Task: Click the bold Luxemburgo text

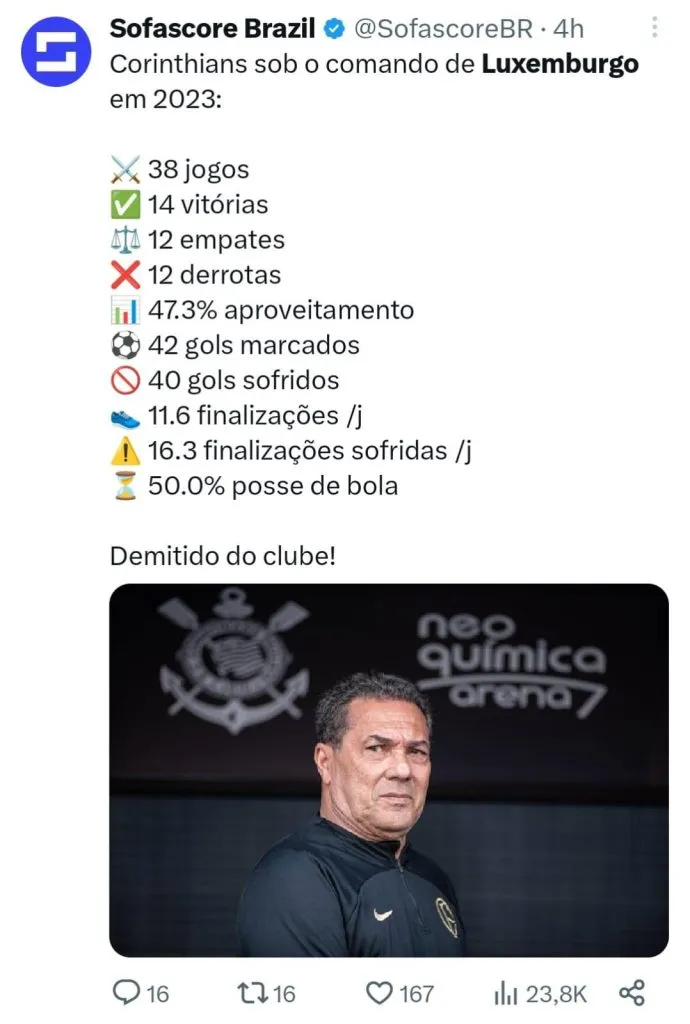Action: pos(560,66)
